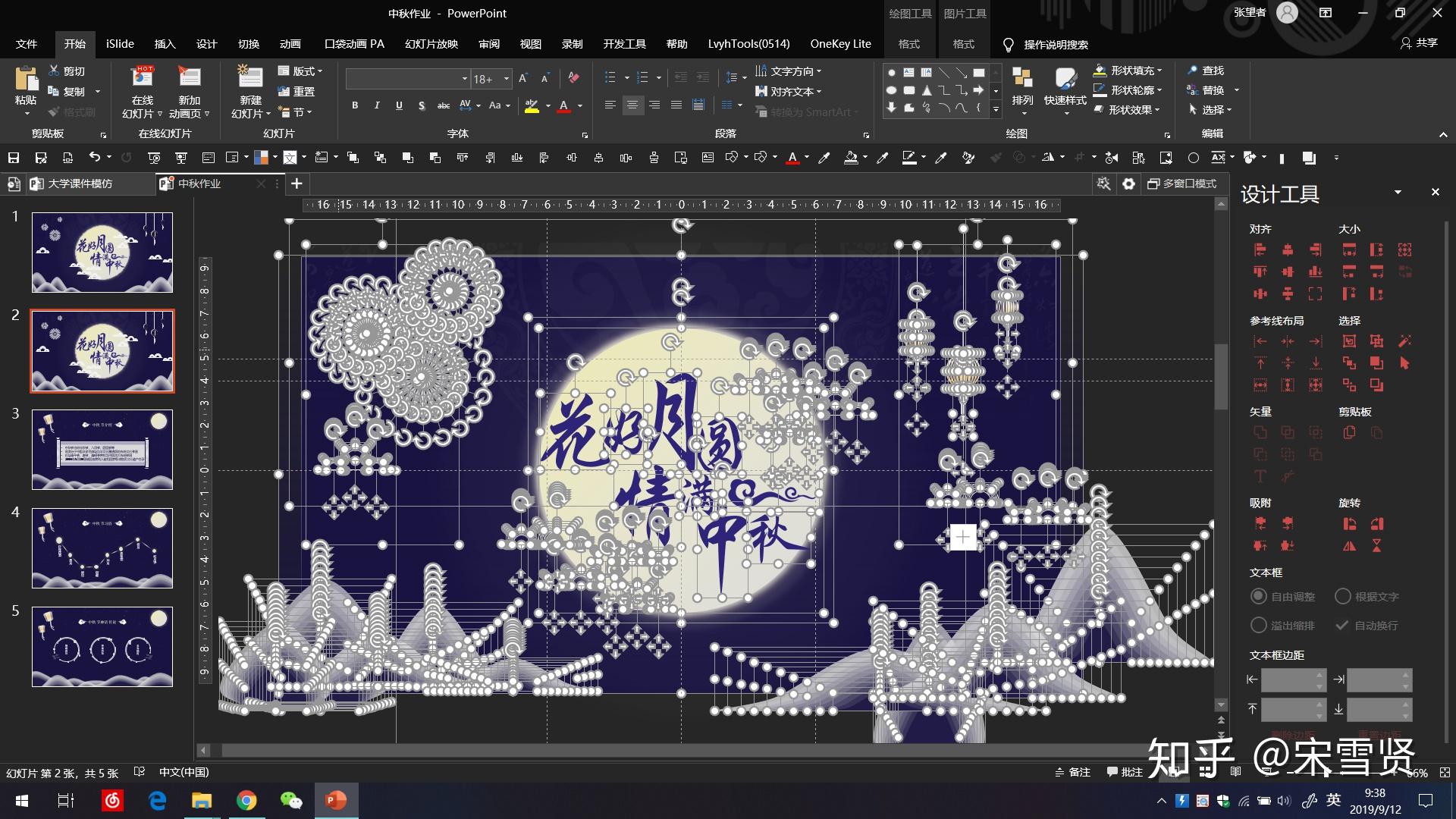Click the 多窗口模式 button
Screen dimensions: 1456x819
[x=1182, y=184]
